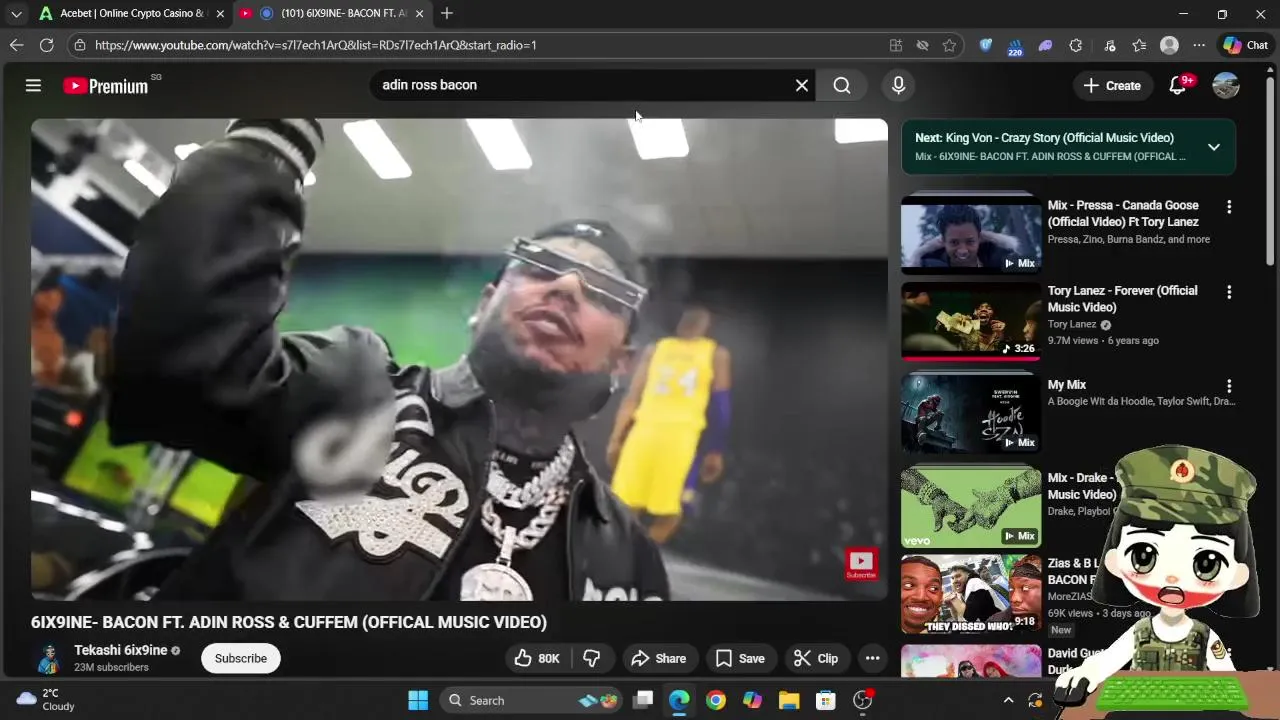This screenshot has height=720, width=1280.
Task: Open the Edge profile avatar in toolbar
Action: pyautogui.click(x=1169, y=45)
